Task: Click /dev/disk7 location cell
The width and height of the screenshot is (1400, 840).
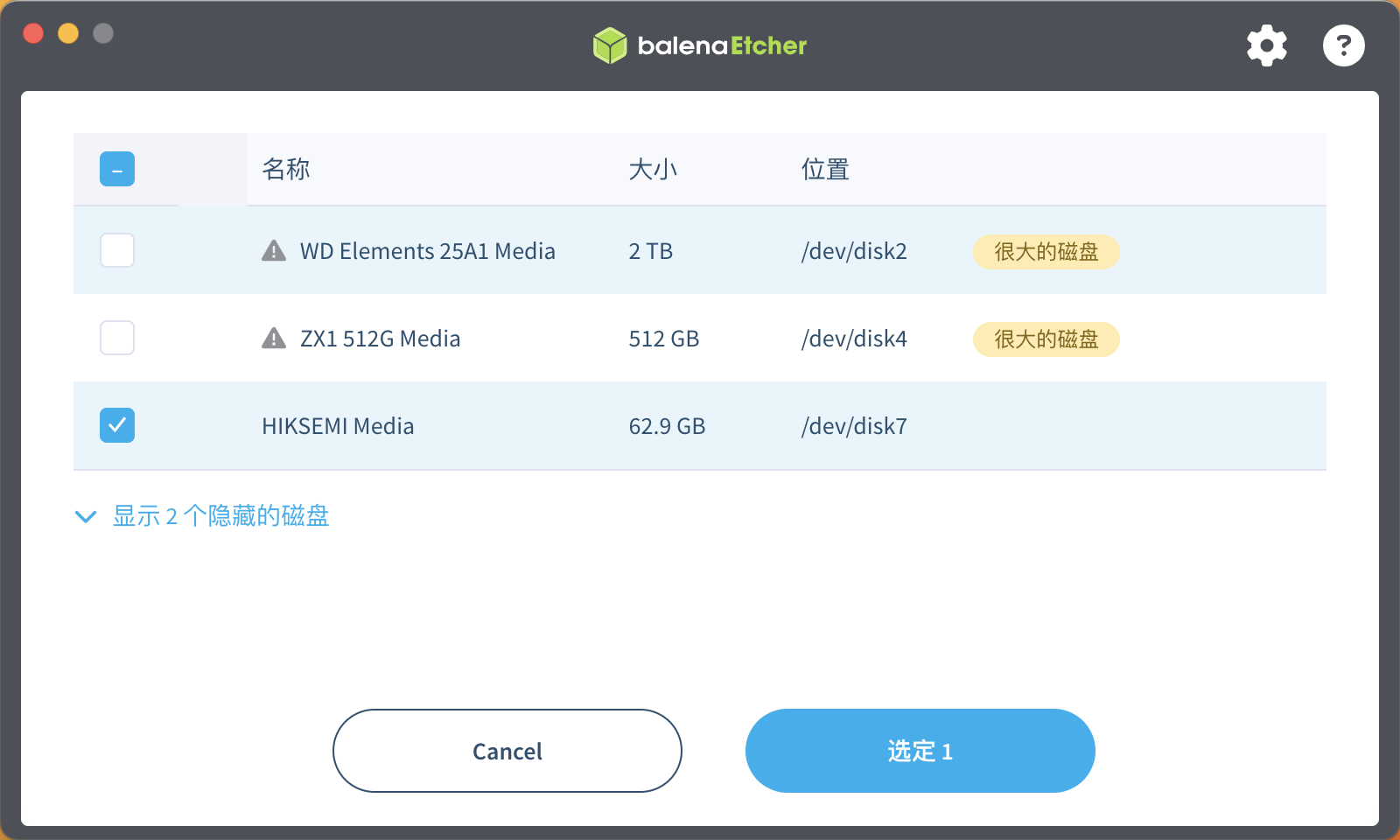Action: click(x=854, y=426)
